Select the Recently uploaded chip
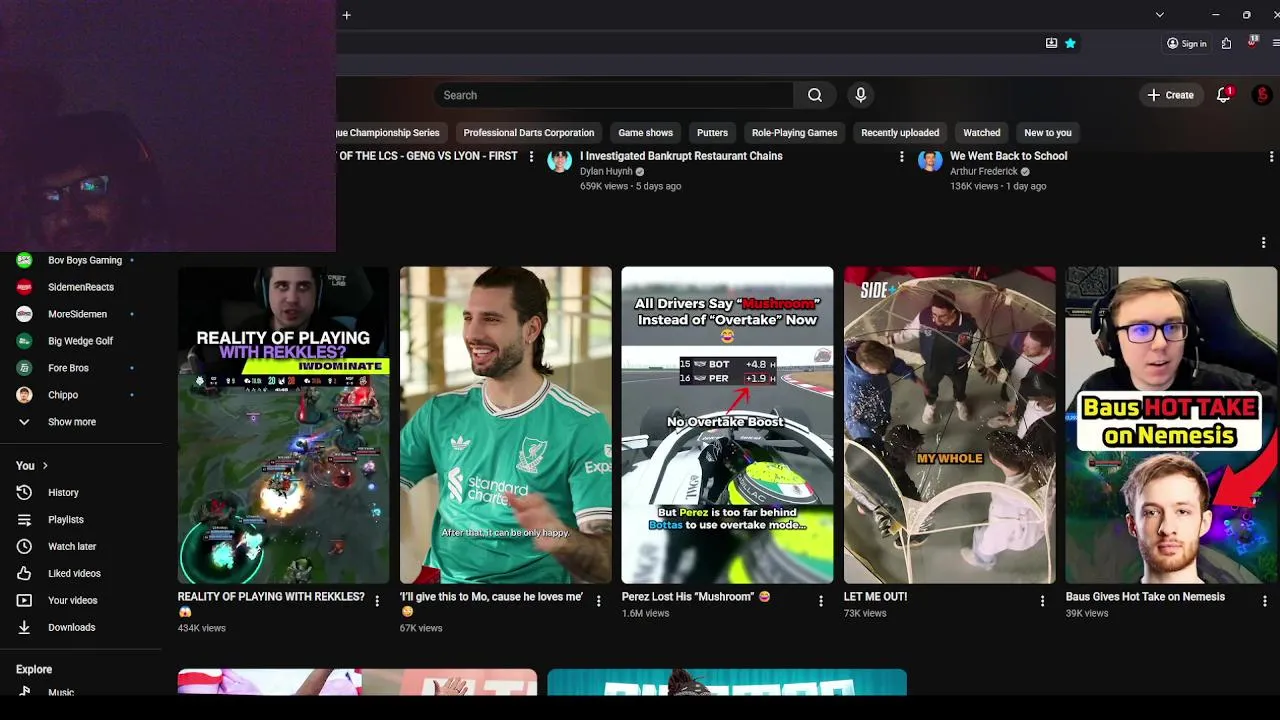 pos(900,132)
